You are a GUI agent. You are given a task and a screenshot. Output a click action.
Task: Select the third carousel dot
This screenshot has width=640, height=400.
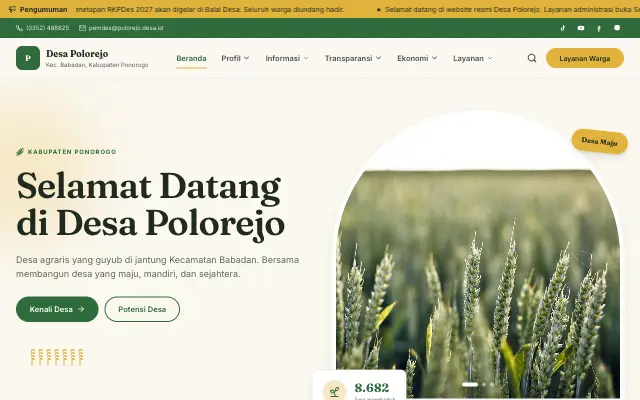coord(492,384)
